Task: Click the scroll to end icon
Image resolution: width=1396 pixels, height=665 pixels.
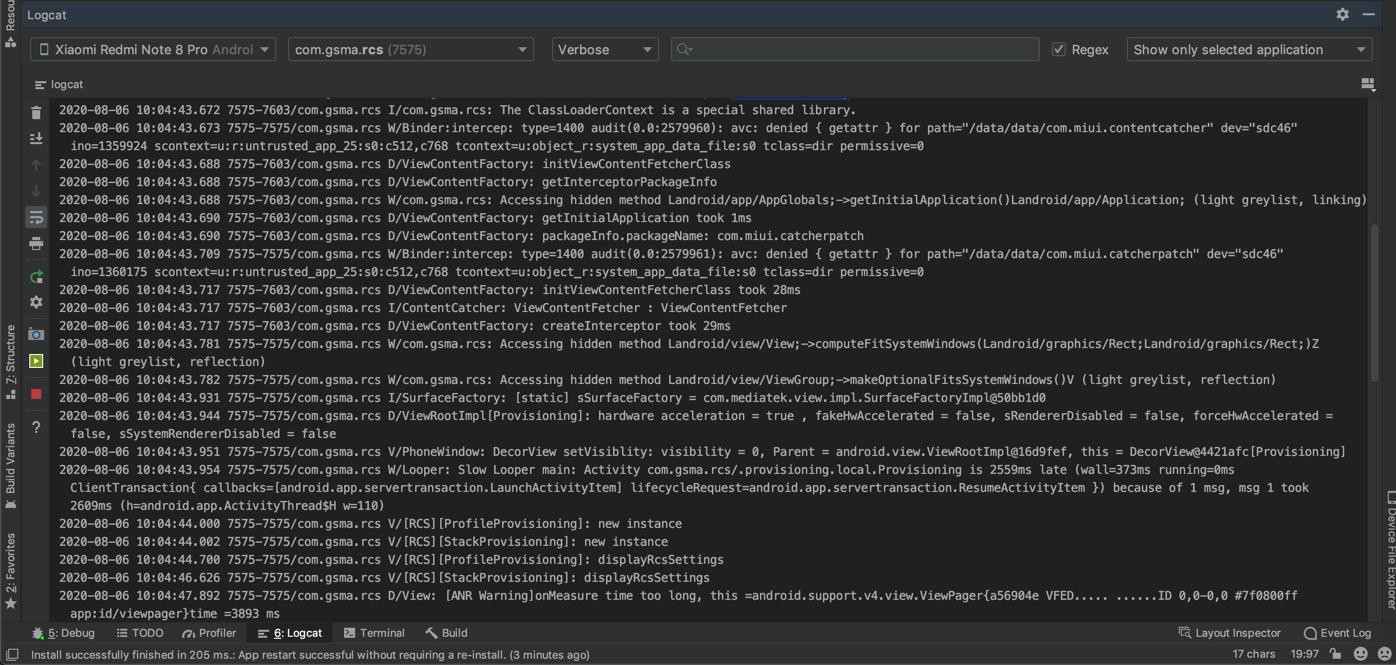Action: [37, 139]
